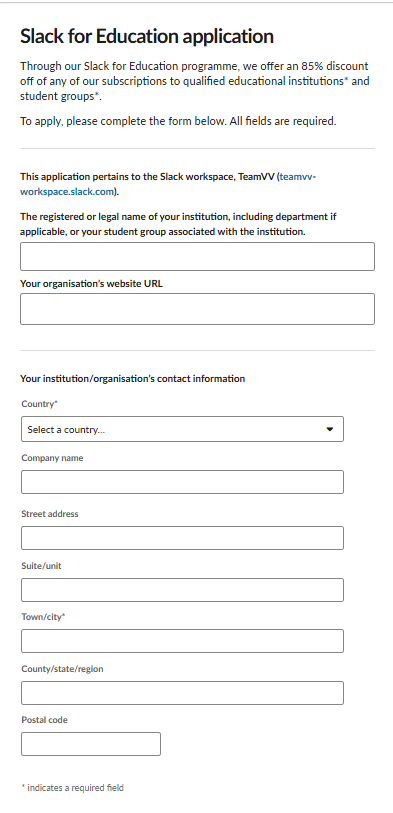Screen dimensions: 393x813
Task: Click the County/state/region text box
Action: point(182,693)
